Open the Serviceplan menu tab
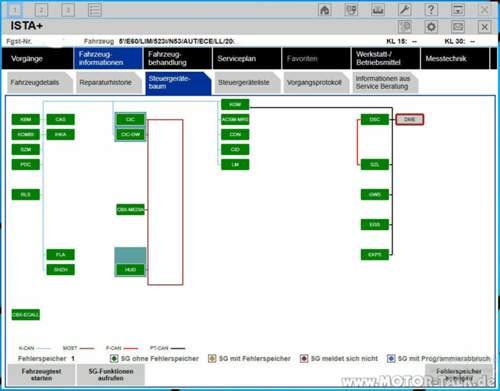Viewport: 500px width, 391px height. (x=247, y=58)
